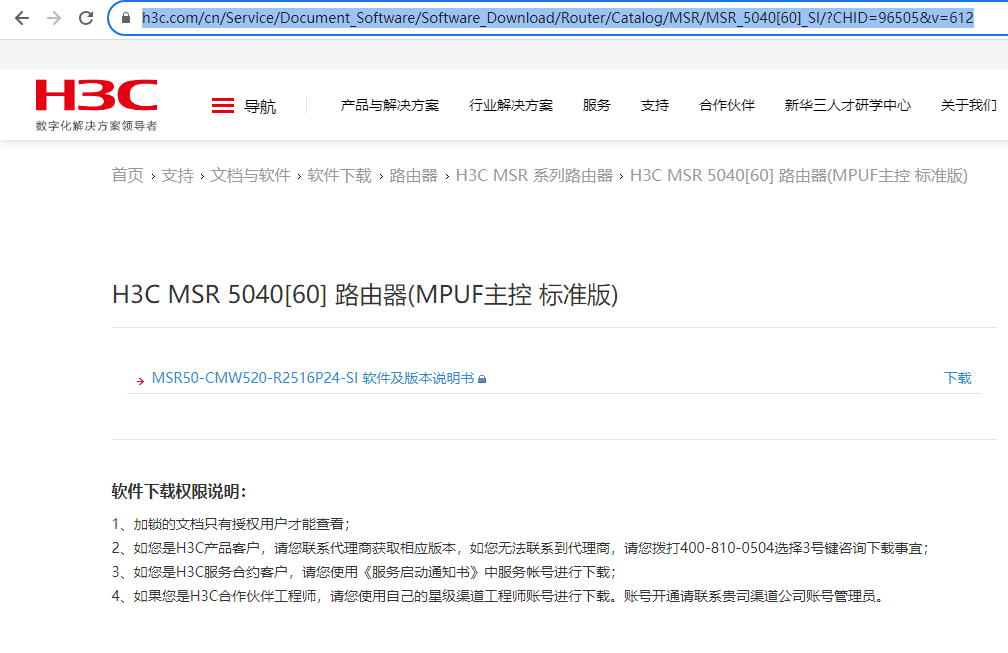Reload the page with the refresh icon
Image resolution: width=1008 pixels, height=653 pixels.
(86, 18)
